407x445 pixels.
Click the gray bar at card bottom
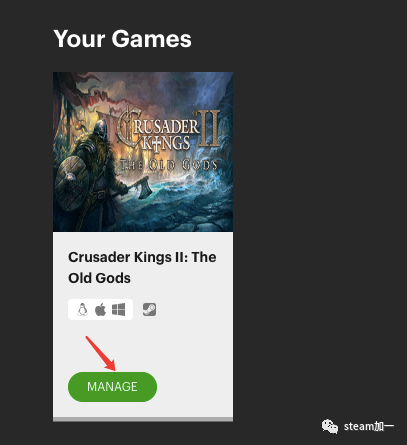point(143,419)
